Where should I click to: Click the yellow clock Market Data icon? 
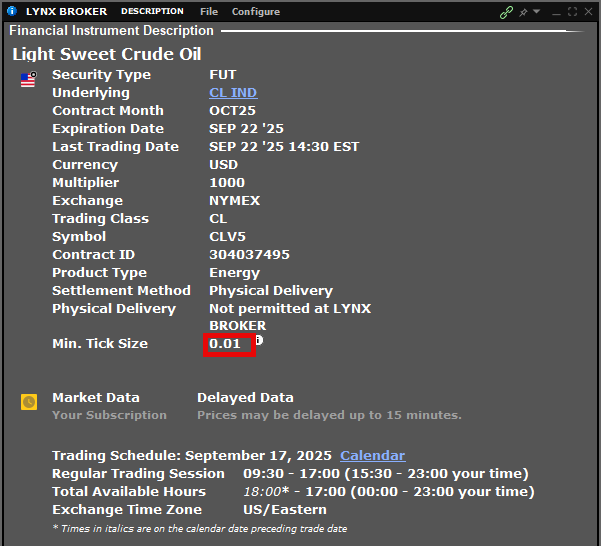[29, 401]
